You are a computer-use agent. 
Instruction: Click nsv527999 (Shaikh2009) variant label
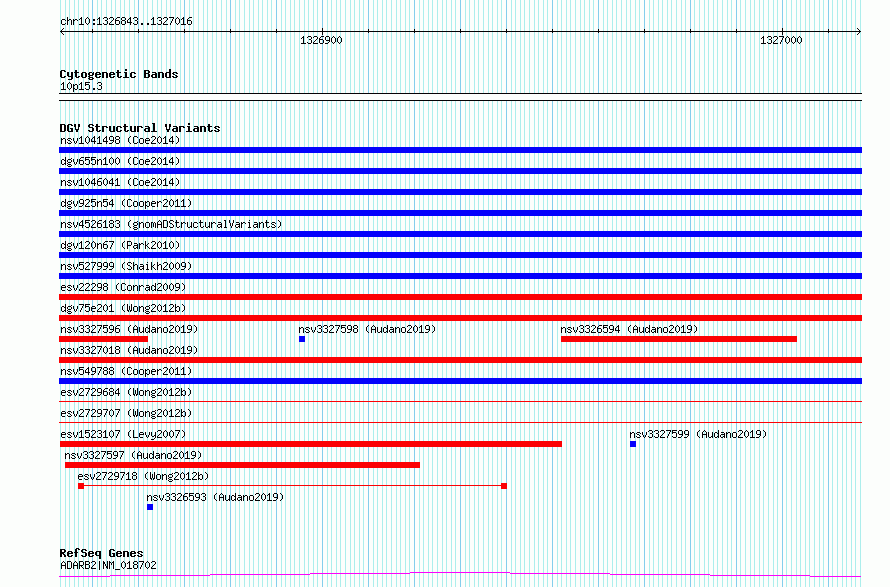(126, 266)
